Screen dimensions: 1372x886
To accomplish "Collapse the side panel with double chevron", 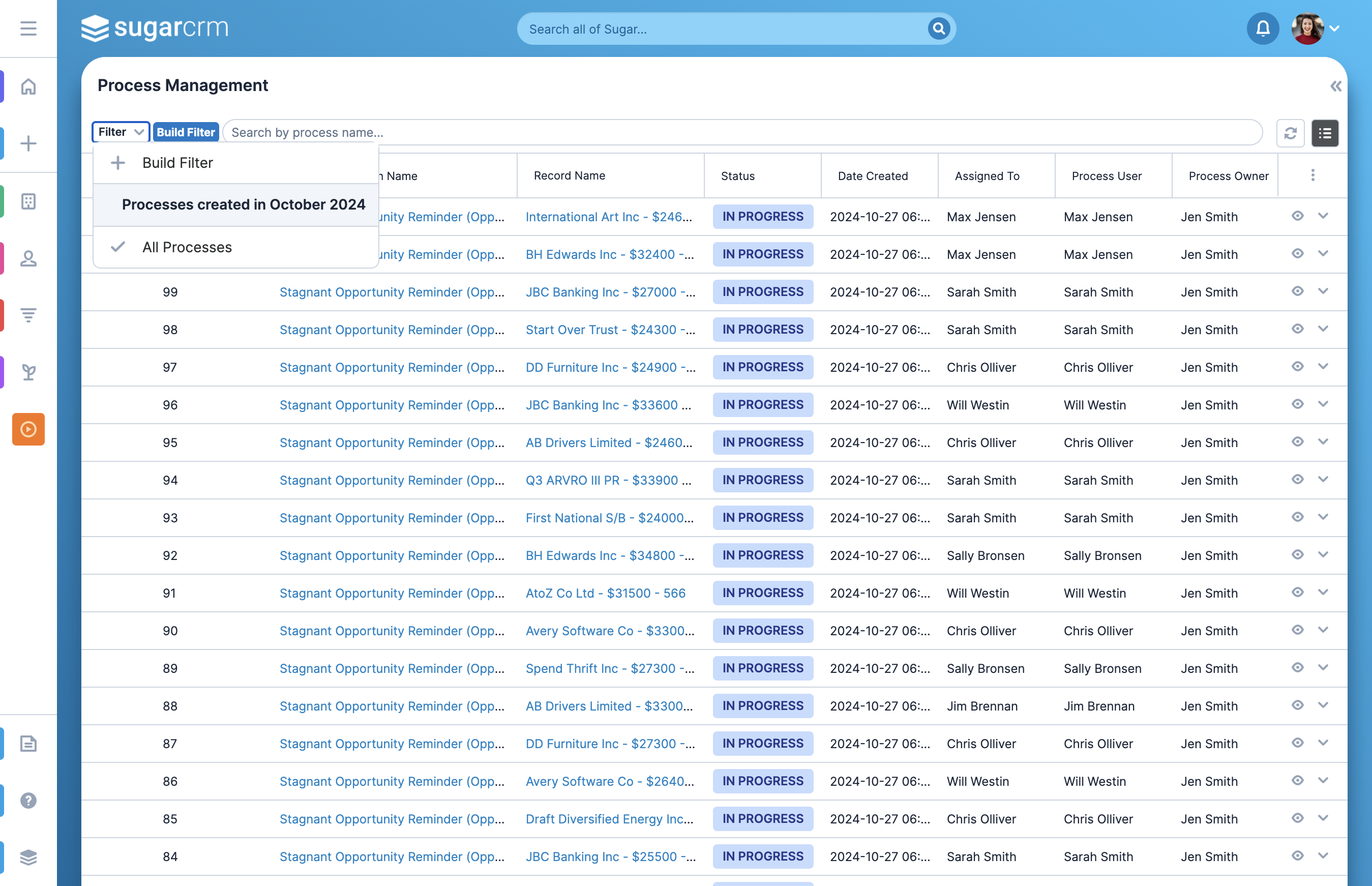I will 1335,86.
